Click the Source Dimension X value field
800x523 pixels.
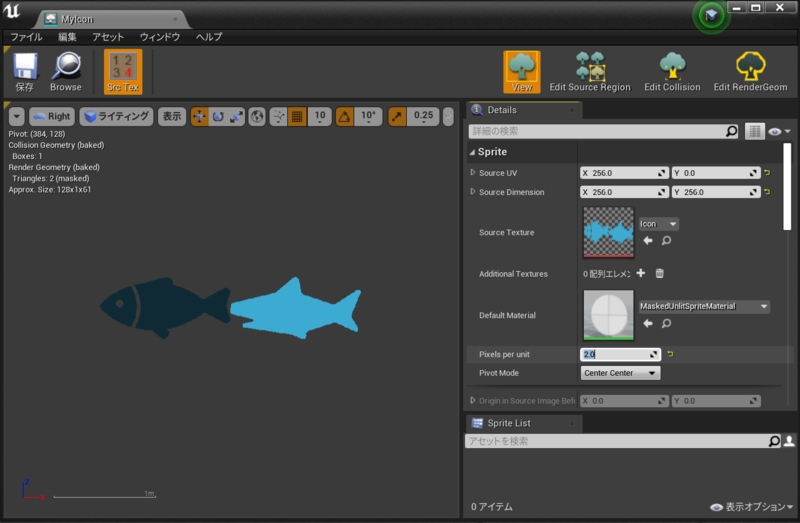(x=624, y=192)
